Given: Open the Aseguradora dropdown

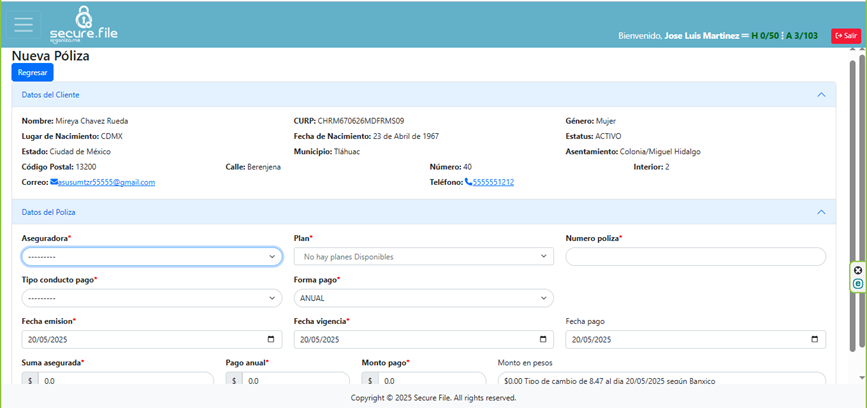Looking at the screenshot, I should click(151, 257).
